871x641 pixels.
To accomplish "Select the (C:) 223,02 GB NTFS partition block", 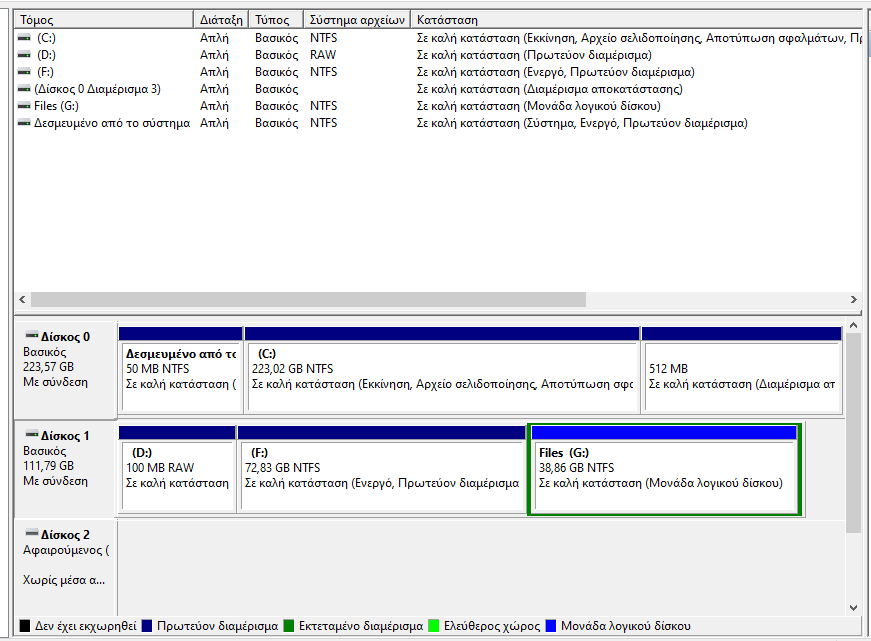I will click(442, 370).
